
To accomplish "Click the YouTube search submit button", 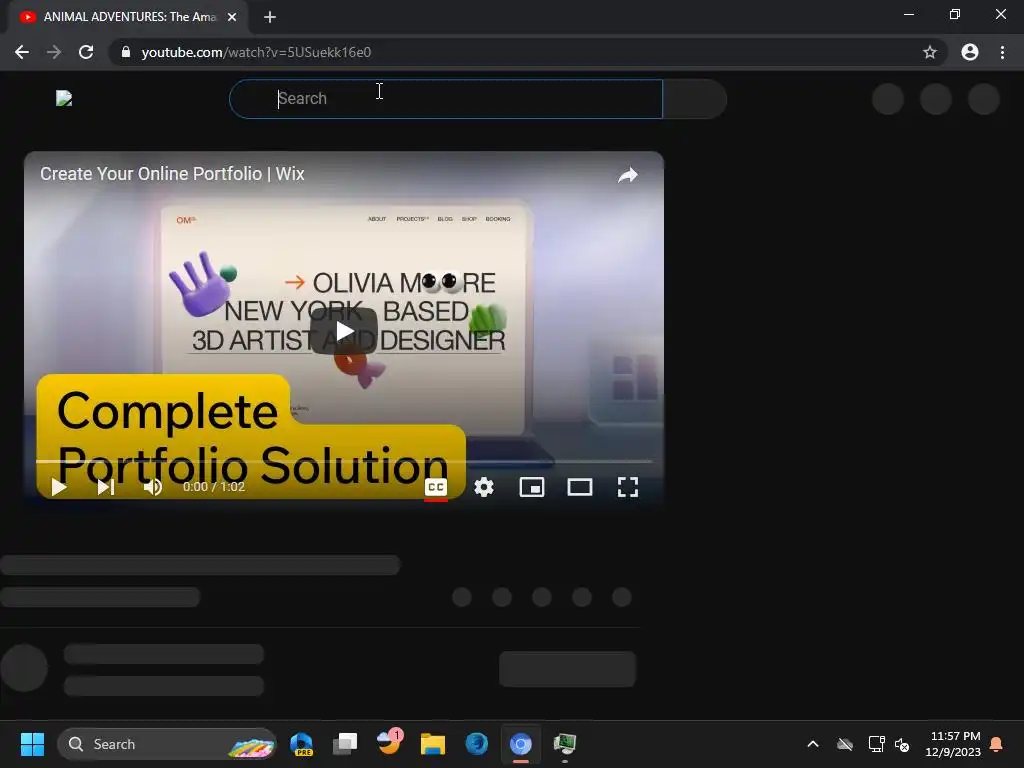I will 695,99.
